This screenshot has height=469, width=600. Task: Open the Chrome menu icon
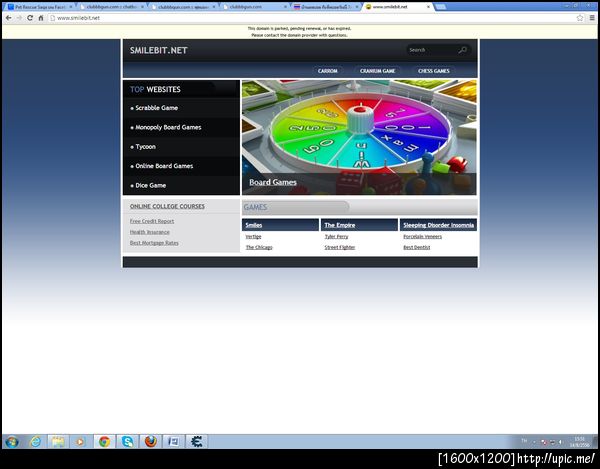point(592,18)
